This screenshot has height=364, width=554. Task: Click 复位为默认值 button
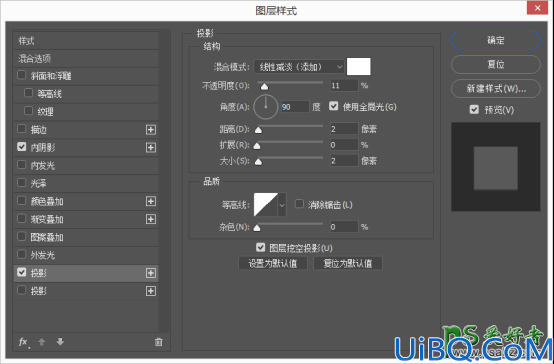pyautogui.click(x=348, y=263)
